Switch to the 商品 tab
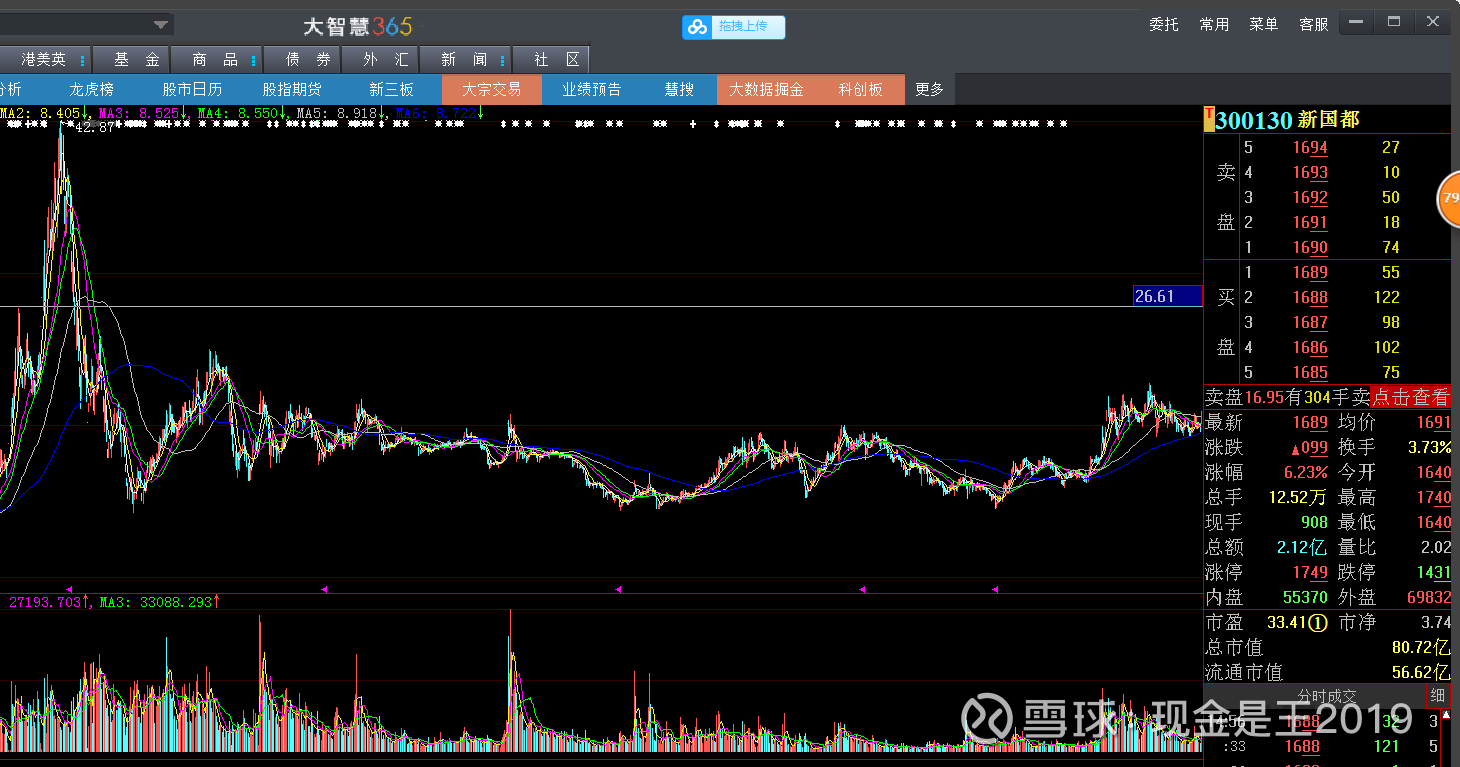This screenshot has width=1460, height=767. pyautogui.click(x=215, y=60)
